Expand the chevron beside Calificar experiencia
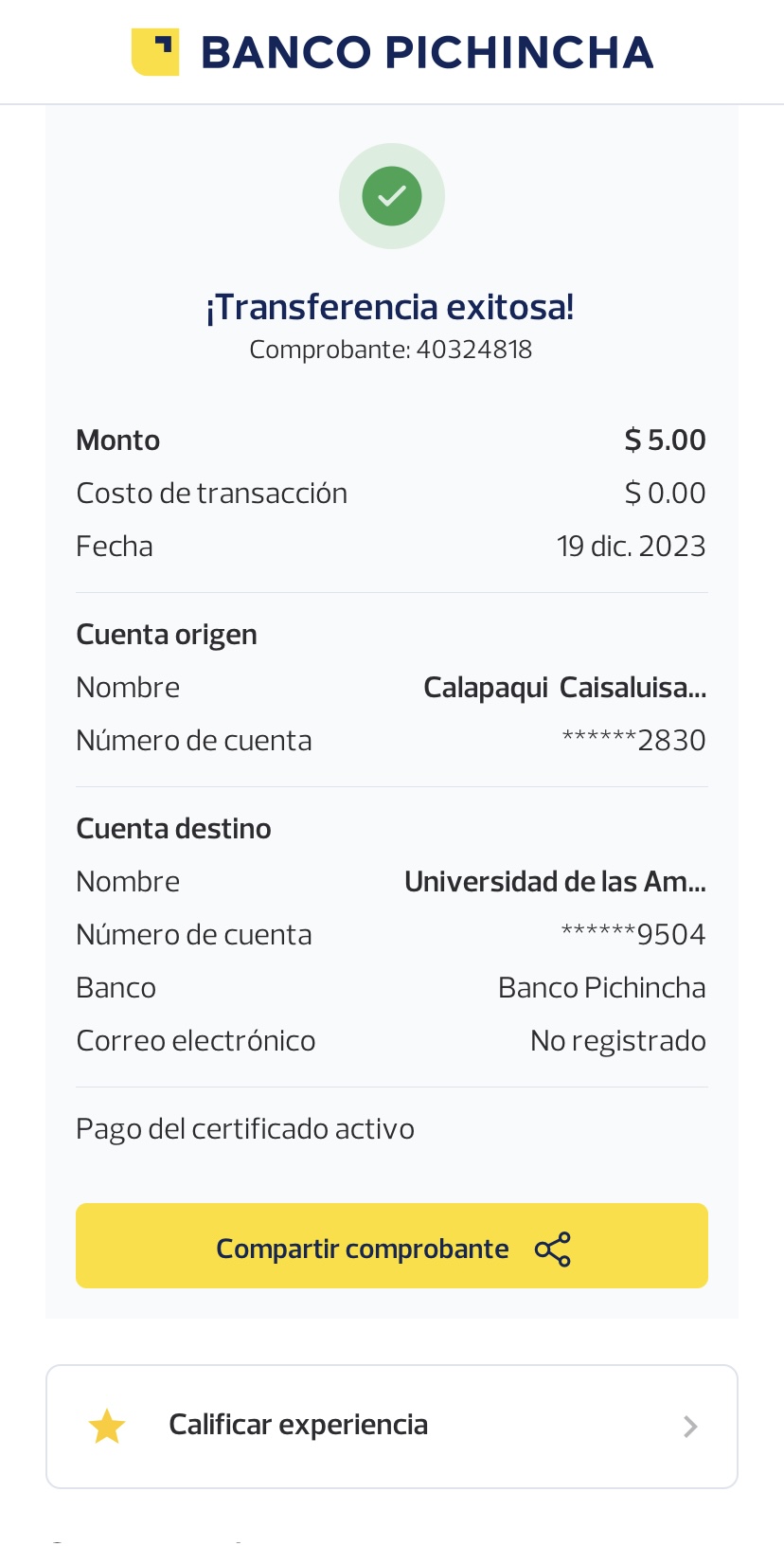This screenshot has height=1564, width=784. point(690,1427)
